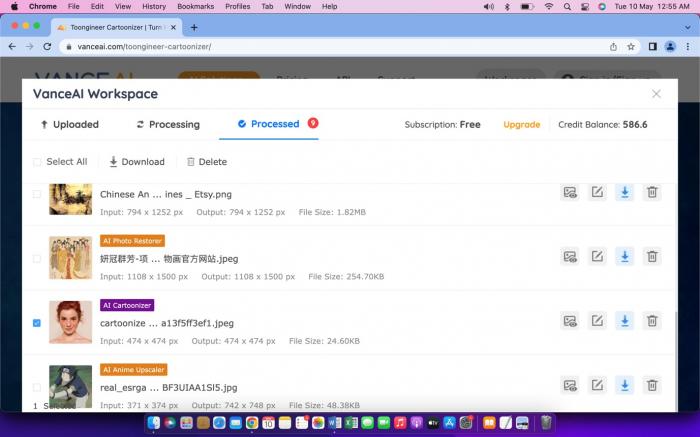This screenshot has height=437, width=700.
Task: Switch to the Uploaded tab
Action: (x=70, y=125)
